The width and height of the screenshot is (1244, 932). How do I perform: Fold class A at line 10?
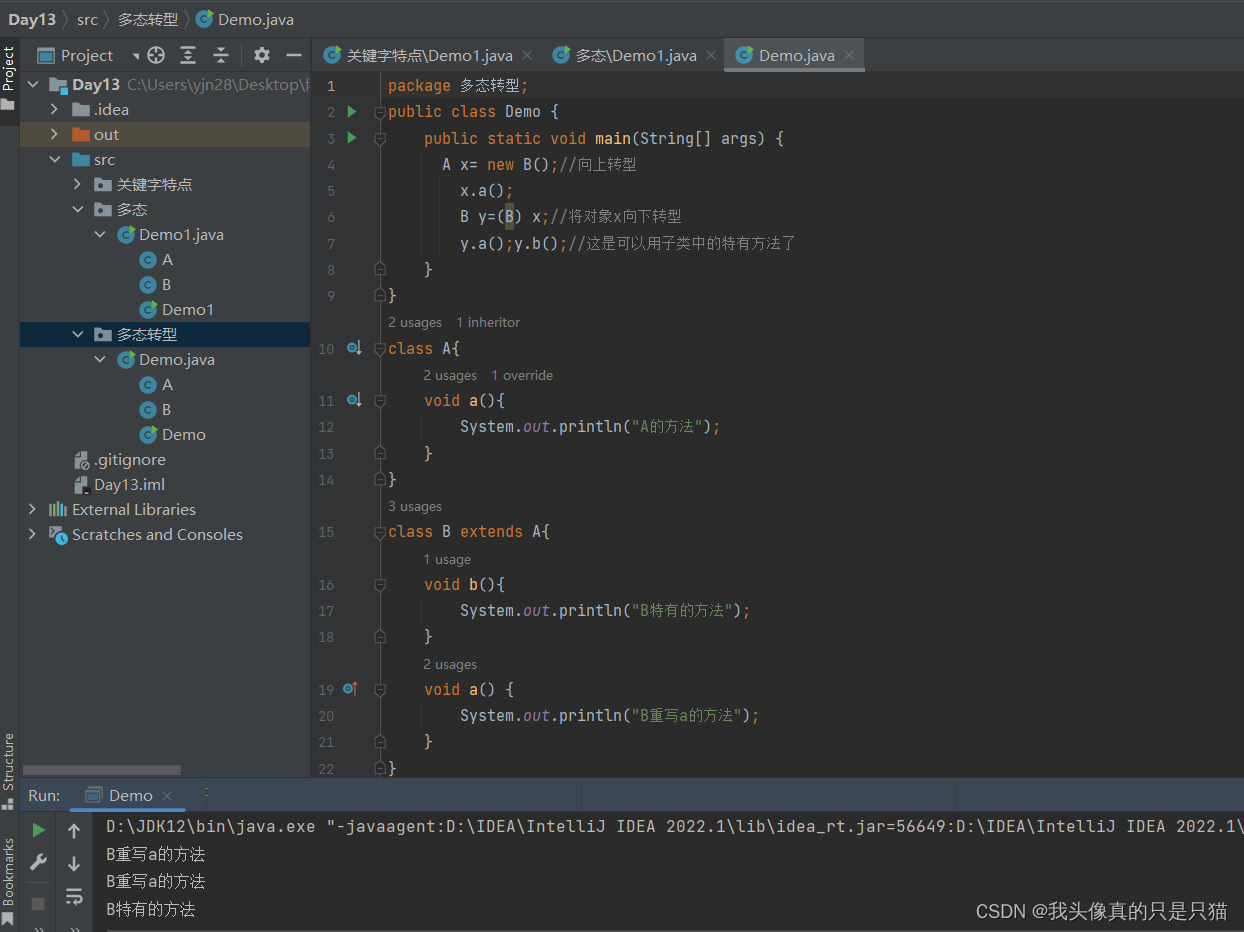(380, 348)
